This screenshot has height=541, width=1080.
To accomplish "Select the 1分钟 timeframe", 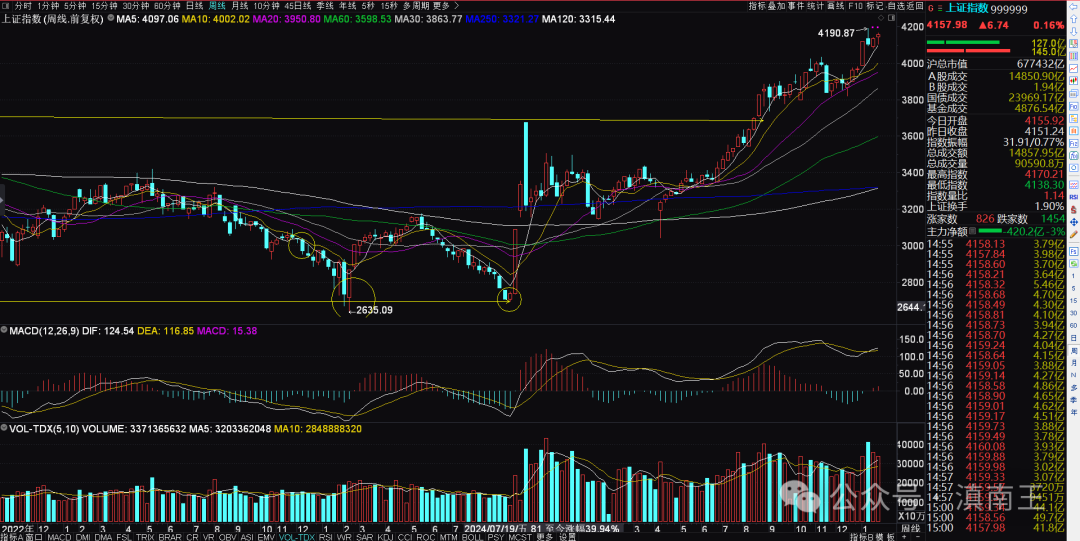I will coord(48,6).
